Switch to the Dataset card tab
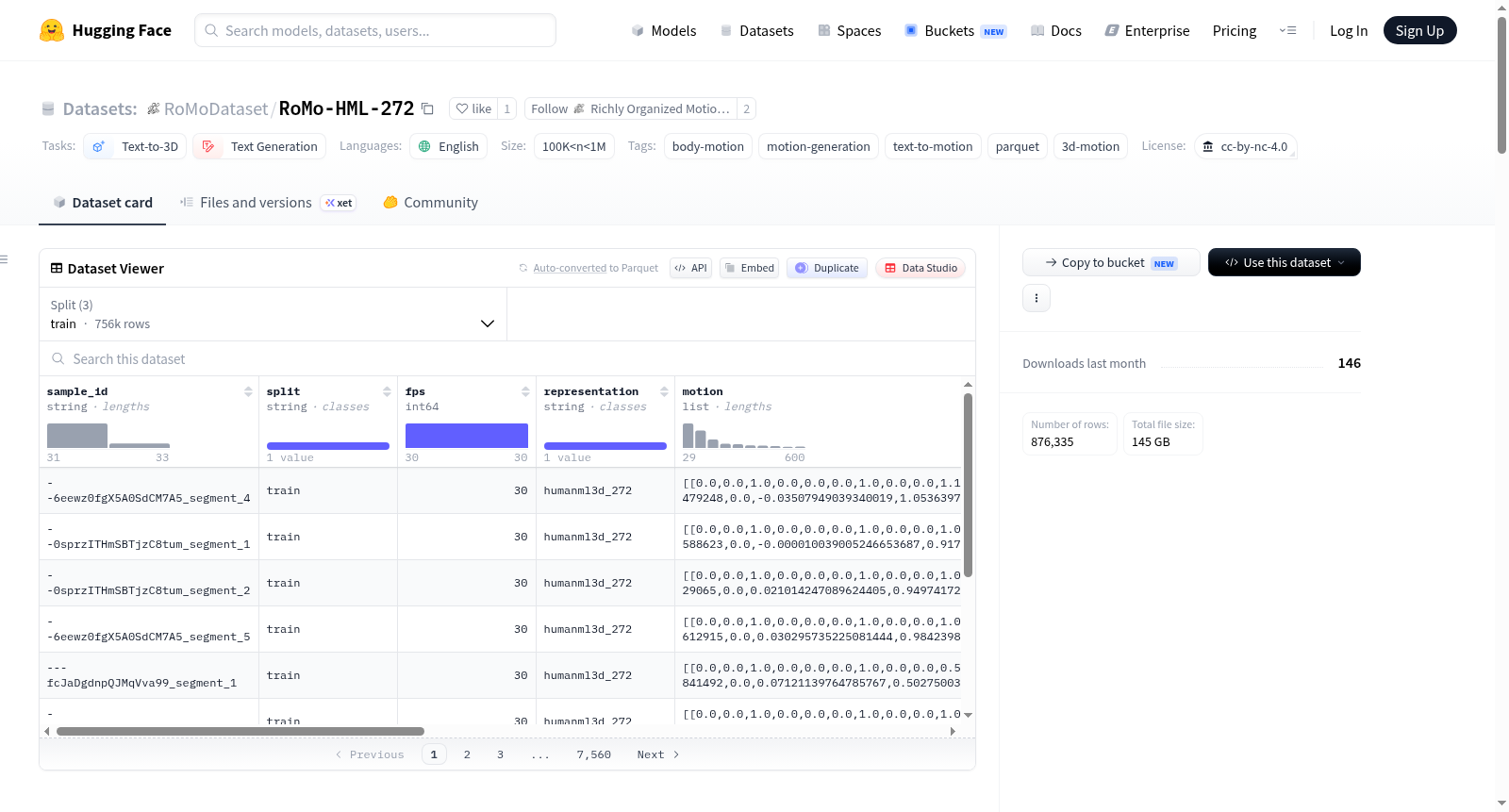The width and height of the screenshot is (1509, 812). 102,203
